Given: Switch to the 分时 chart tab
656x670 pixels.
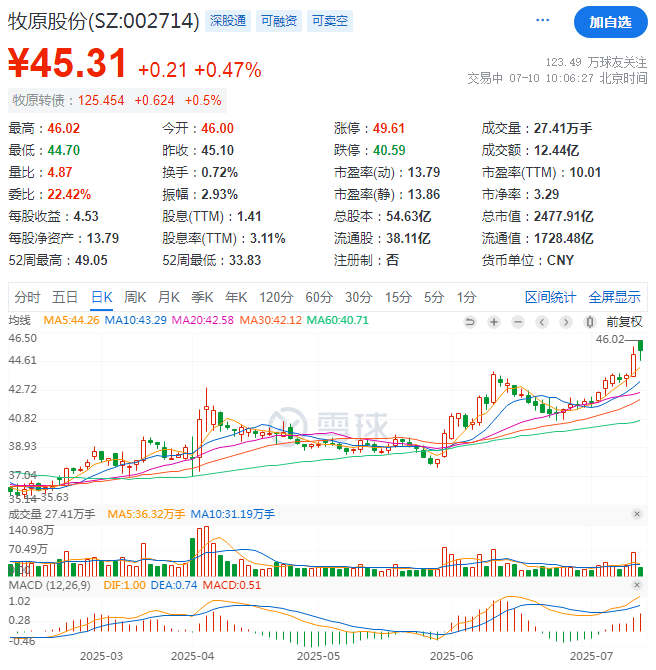Looking at the screenshot, I should pyautogui.click(x=27, y=297).
